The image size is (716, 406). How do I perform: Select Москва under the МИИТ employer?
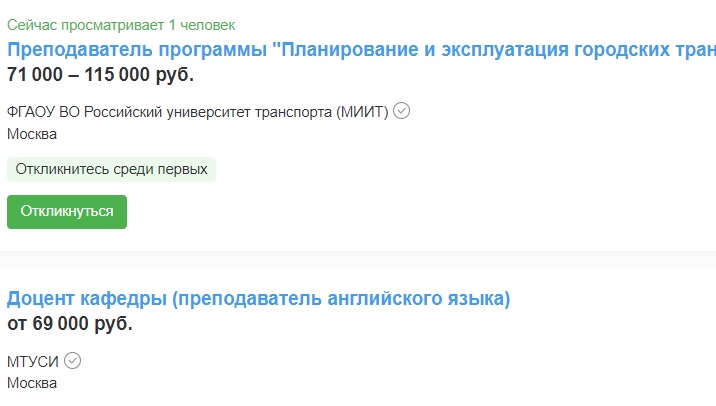point(32,134)
